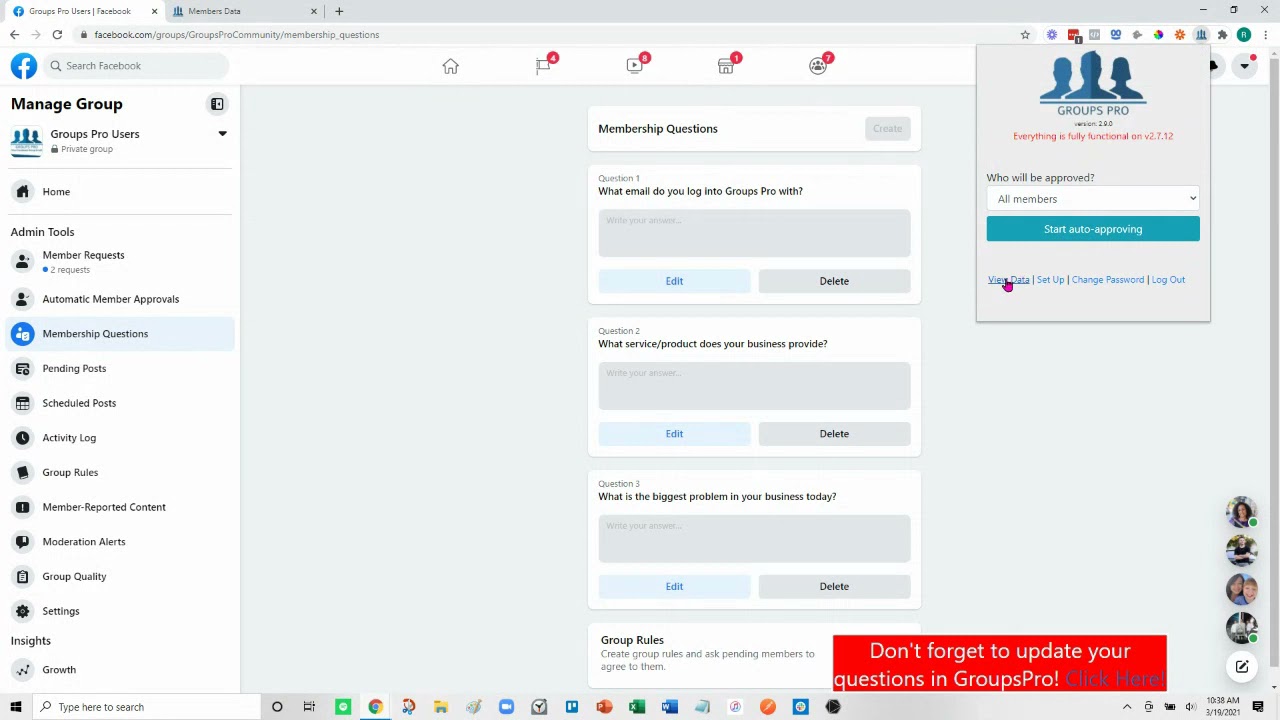Delete Question 3 about biggest problem
Image resolution: width=1280 pixels, height=720 pixels.
coord(834,587)
